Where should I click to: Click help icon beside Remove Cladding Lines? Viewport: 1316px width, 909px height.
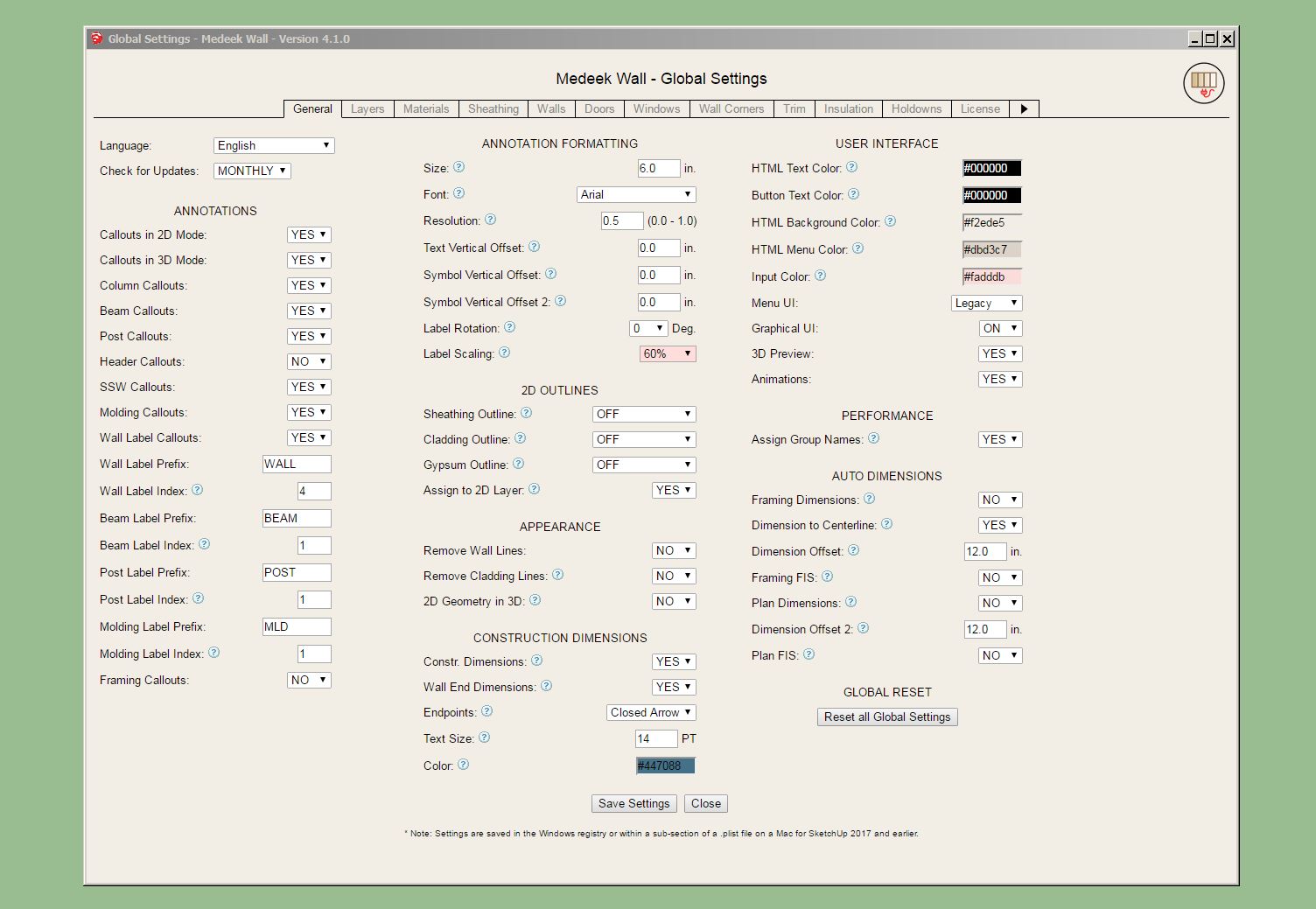pos(557,575)
